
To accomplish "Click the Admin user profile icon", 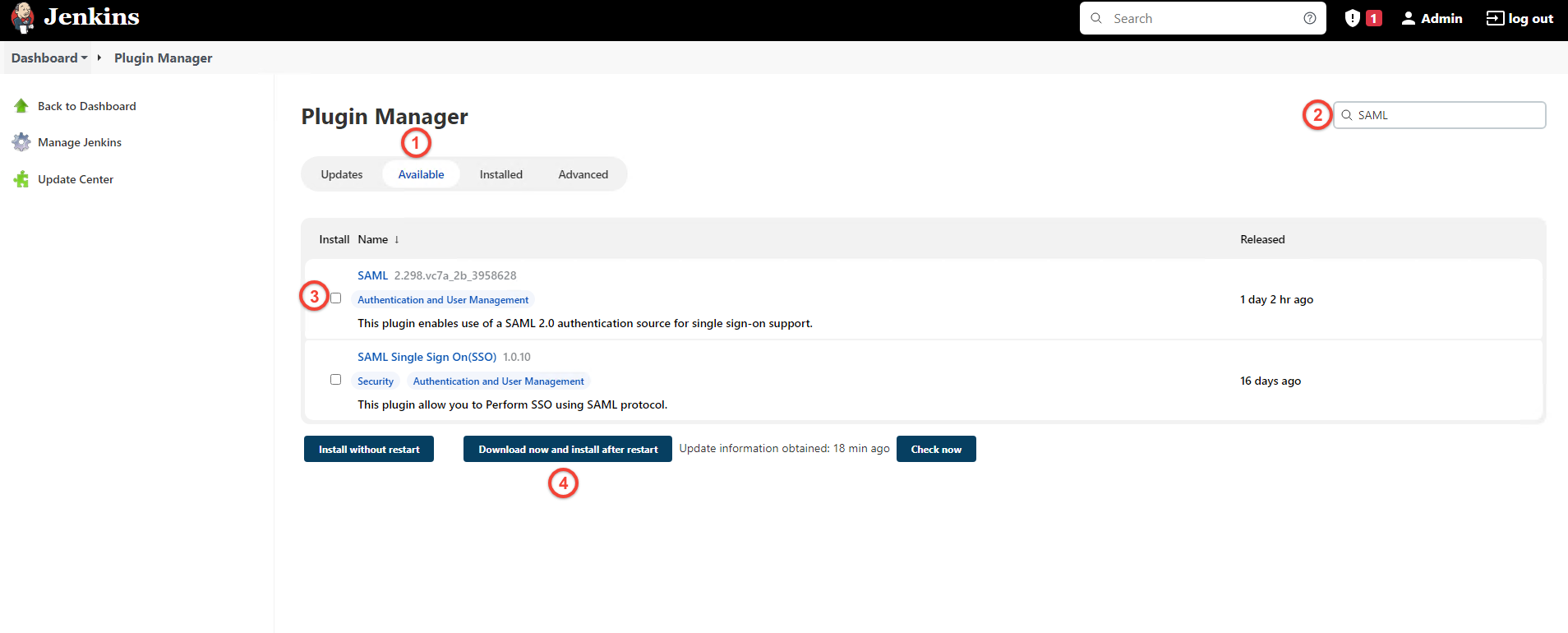I will pyautogui.click(x=1408, y=18).
